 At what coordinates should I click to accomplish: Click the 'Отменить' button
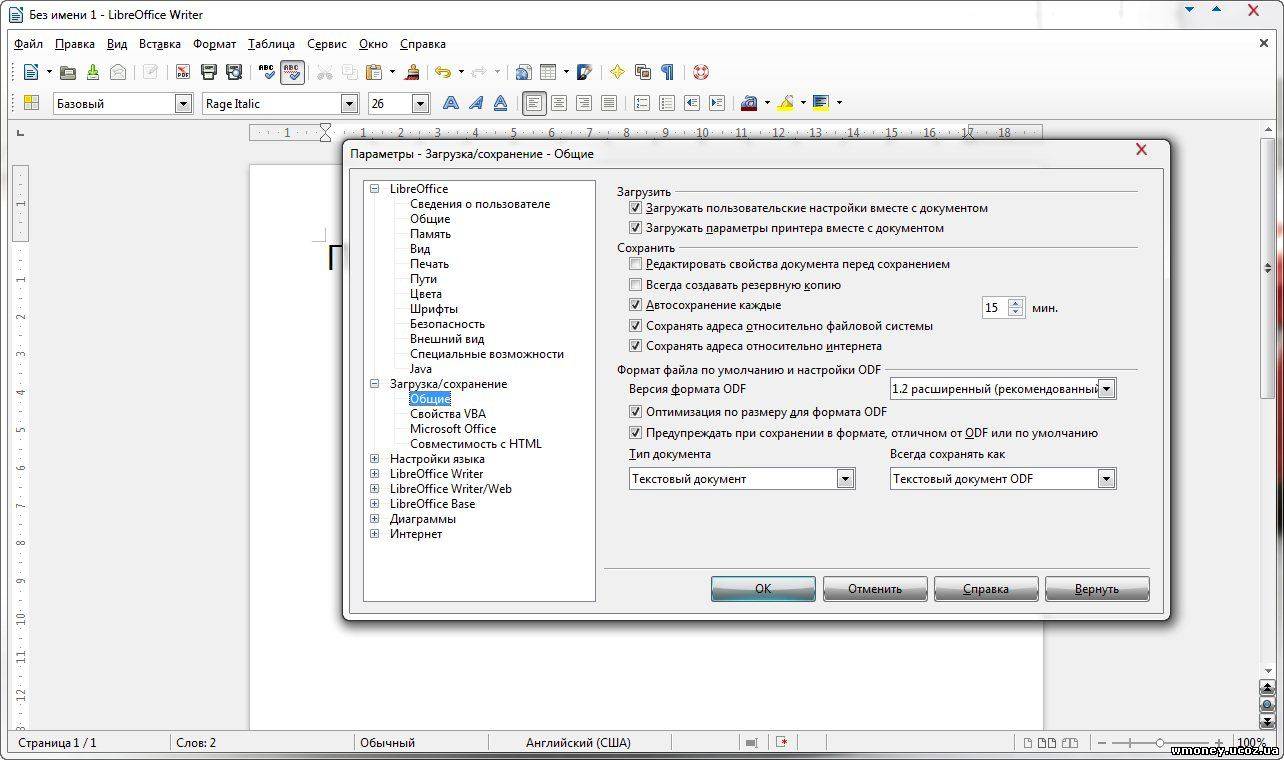(x=875, y=589)
